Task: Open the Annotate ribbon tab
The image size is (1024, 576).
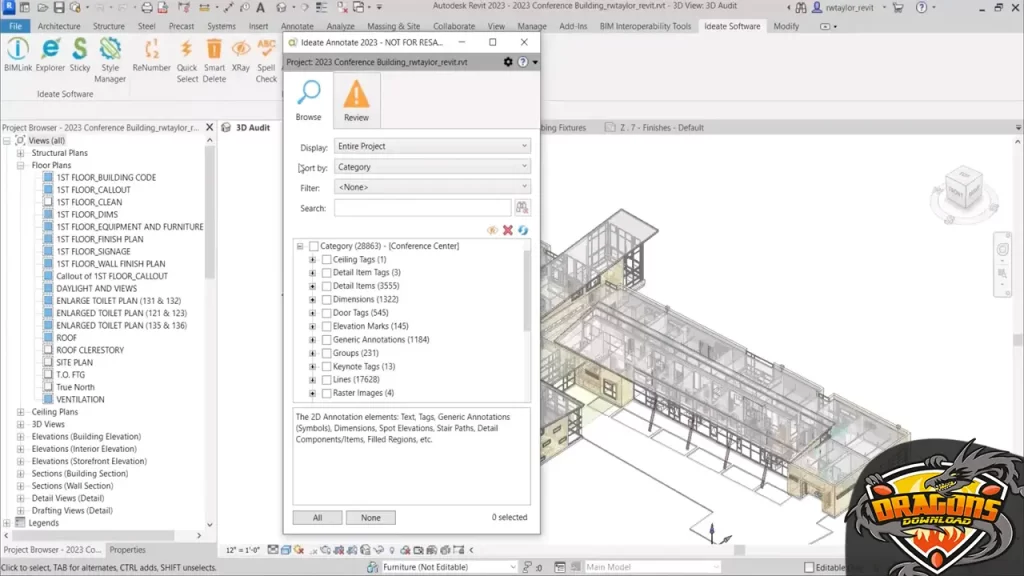Action: pyautogui.click(x=297, y=26)
